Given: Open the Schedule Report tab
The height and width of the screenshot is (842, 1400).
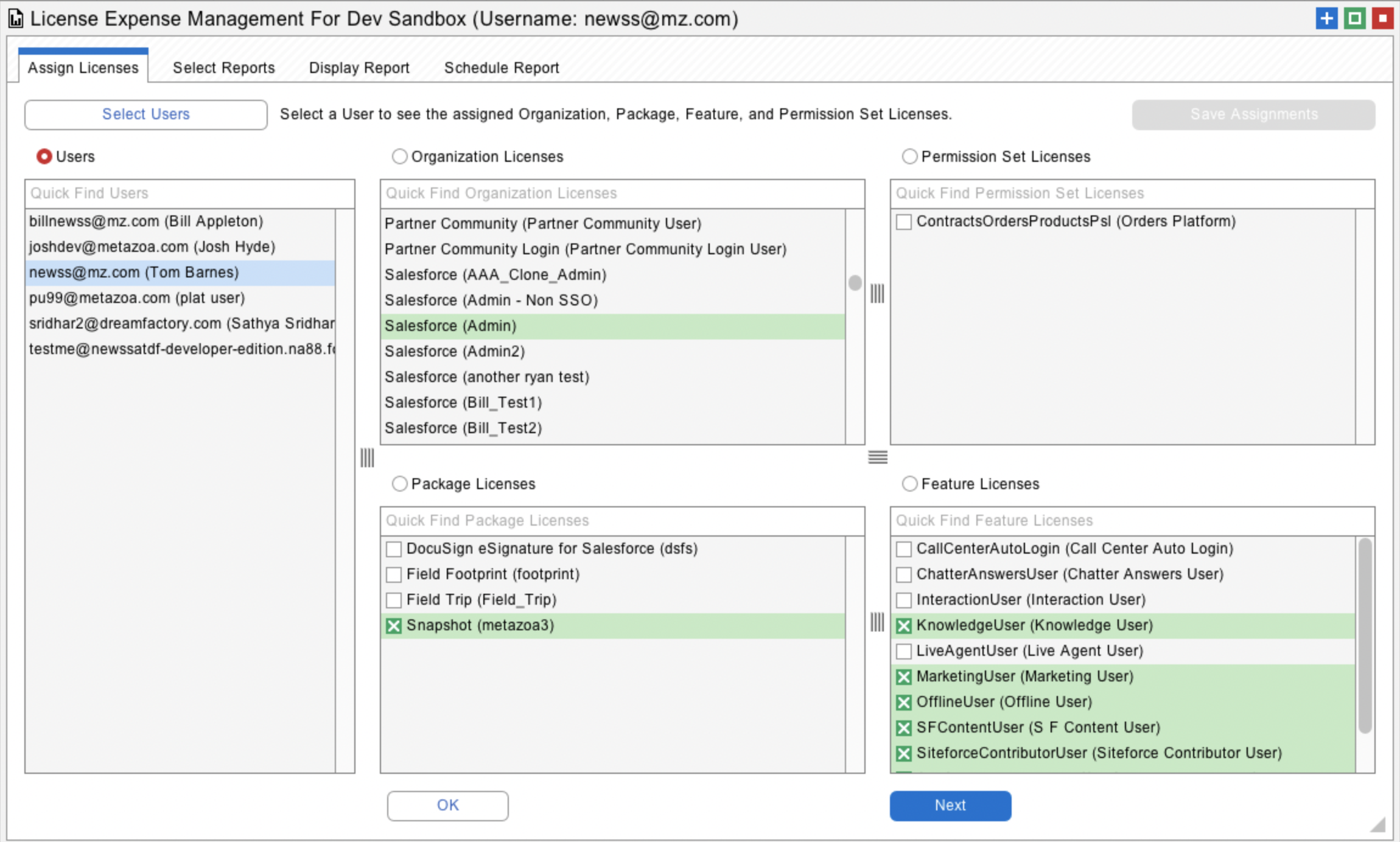Looking at the screenshot, I should 502,68.
